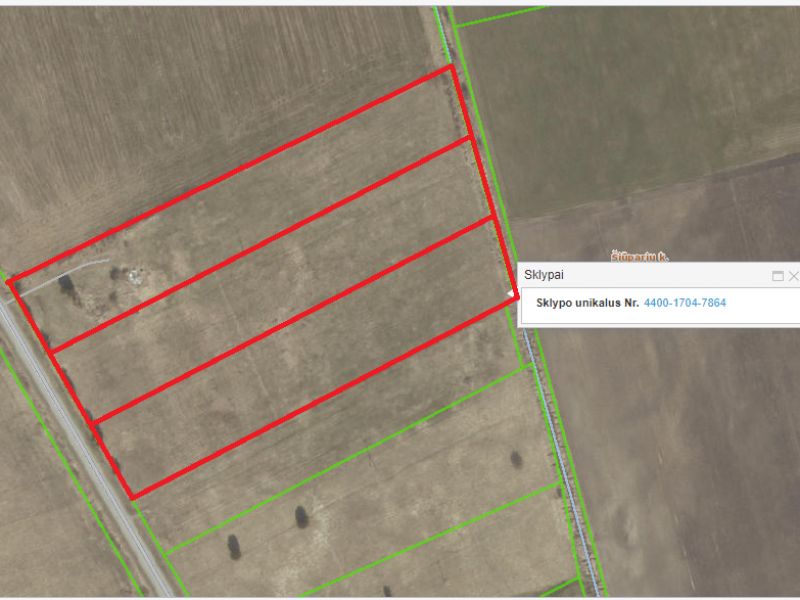Click the Sklypai popup title
This screenshot has height=600, width=800.
tap(544, 275)
